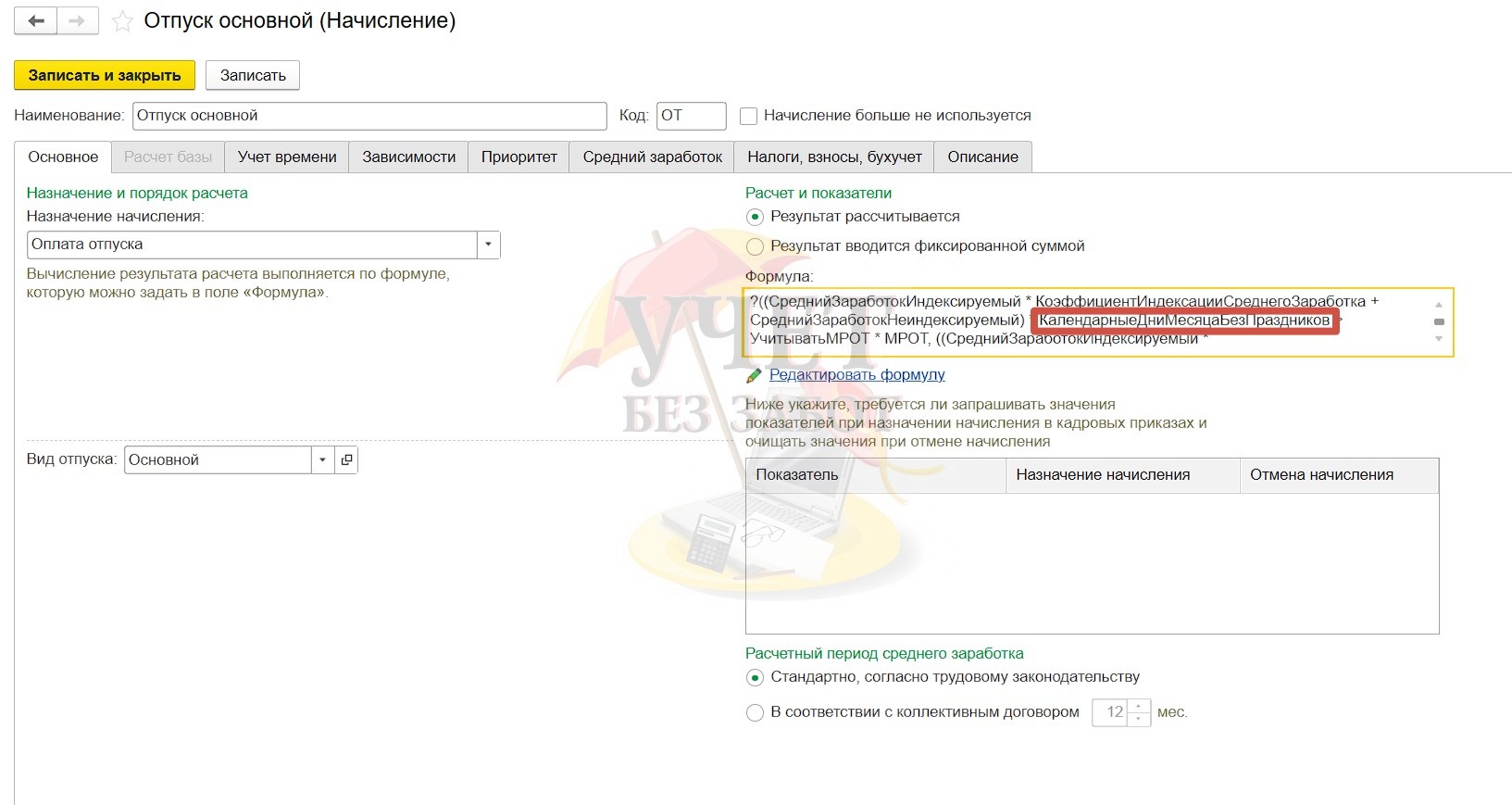Open the Редактировать формулу link
Screen dimensions: 1512x805
857,374
